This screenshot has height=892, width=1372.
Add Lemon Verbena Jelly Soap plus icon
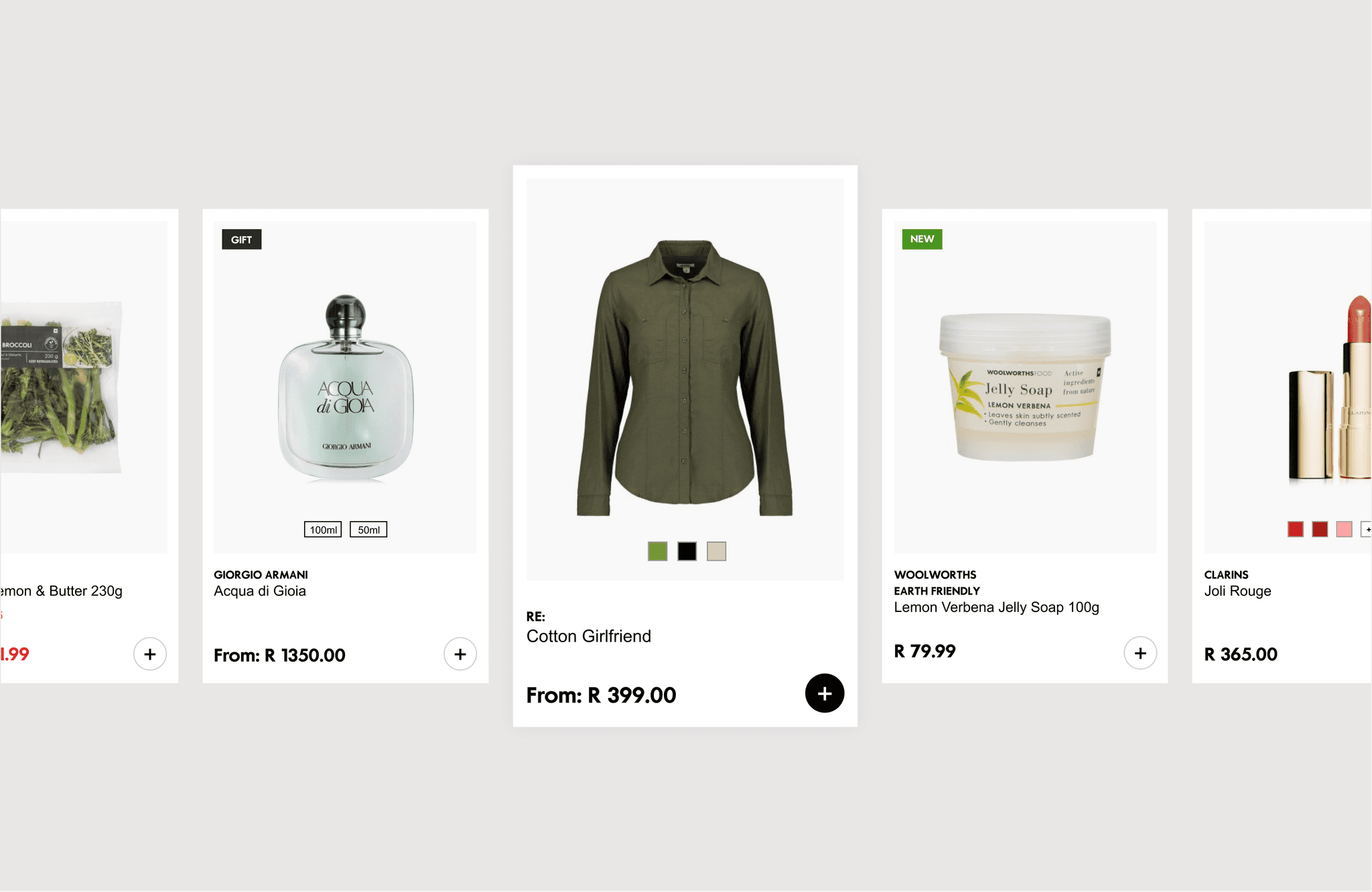point(1140,653)
